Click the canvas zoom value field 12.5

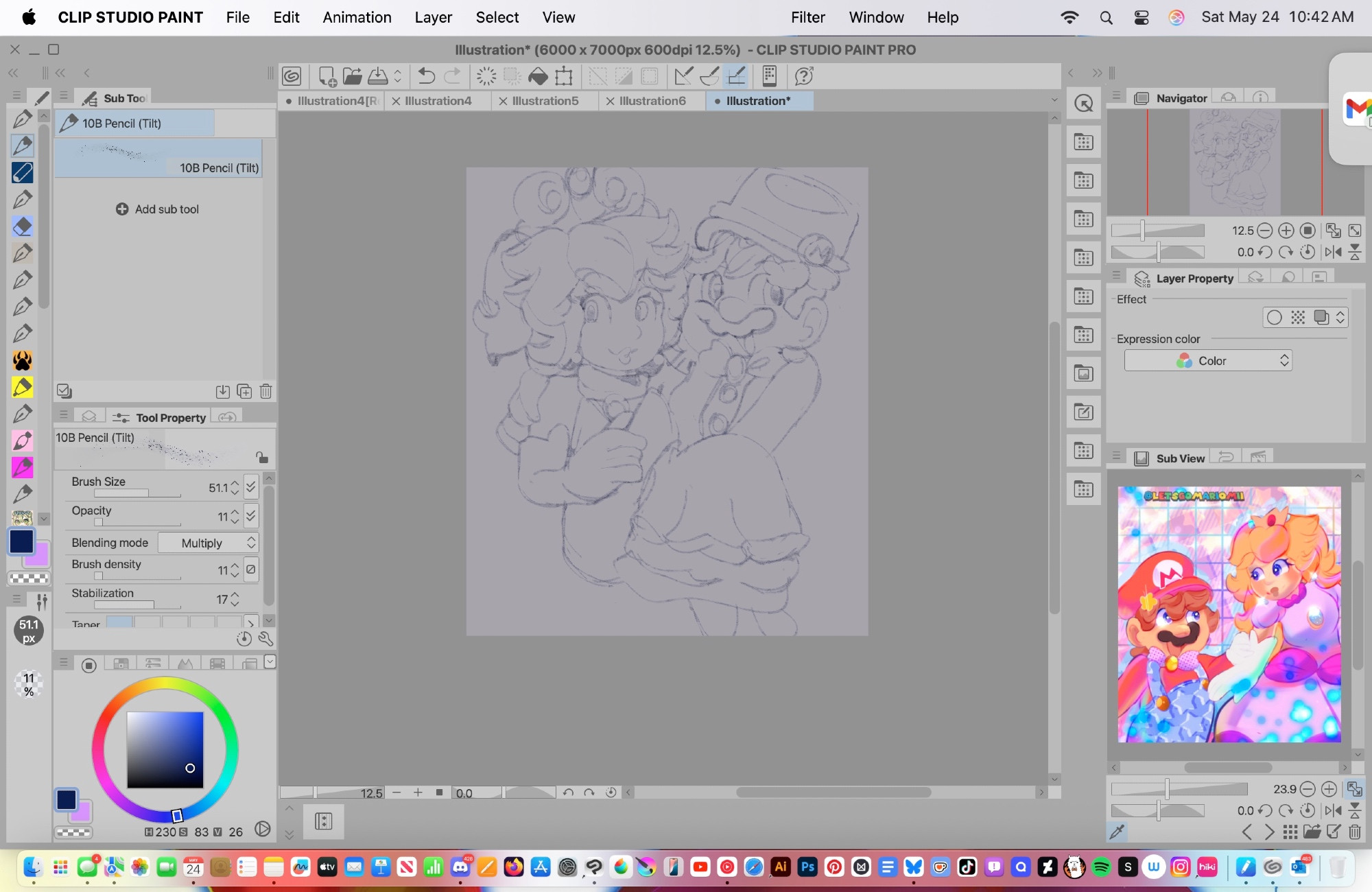[x=371, y=793]
